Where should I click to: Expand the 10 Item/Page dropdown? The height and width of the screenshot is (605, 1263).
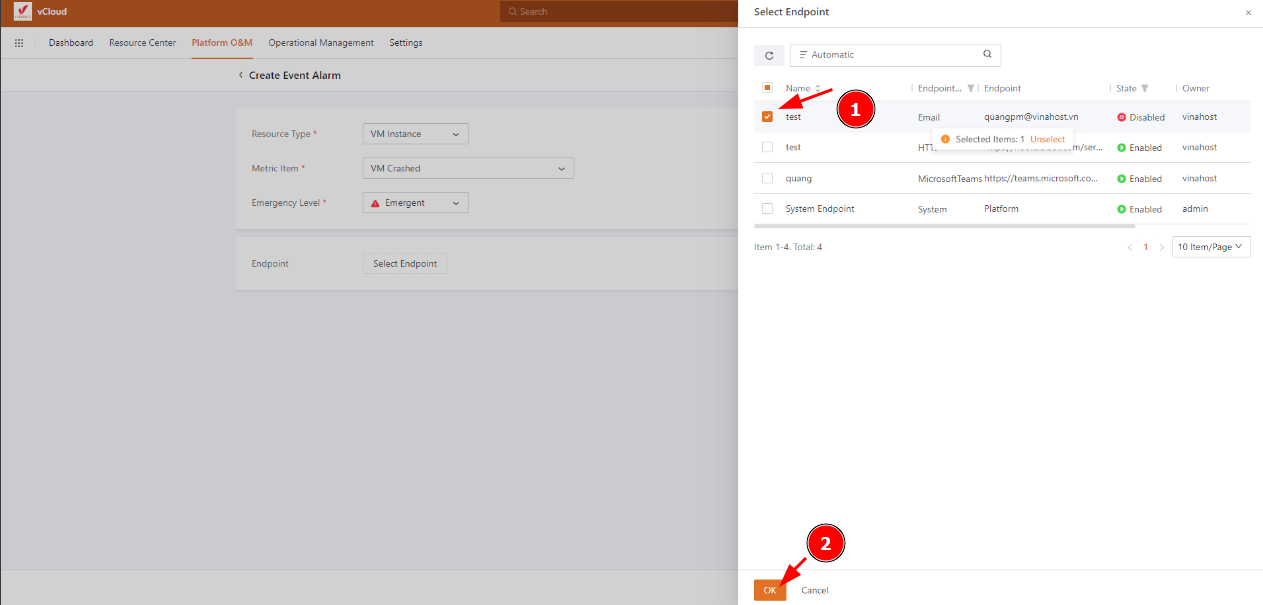coord(1210,247)
